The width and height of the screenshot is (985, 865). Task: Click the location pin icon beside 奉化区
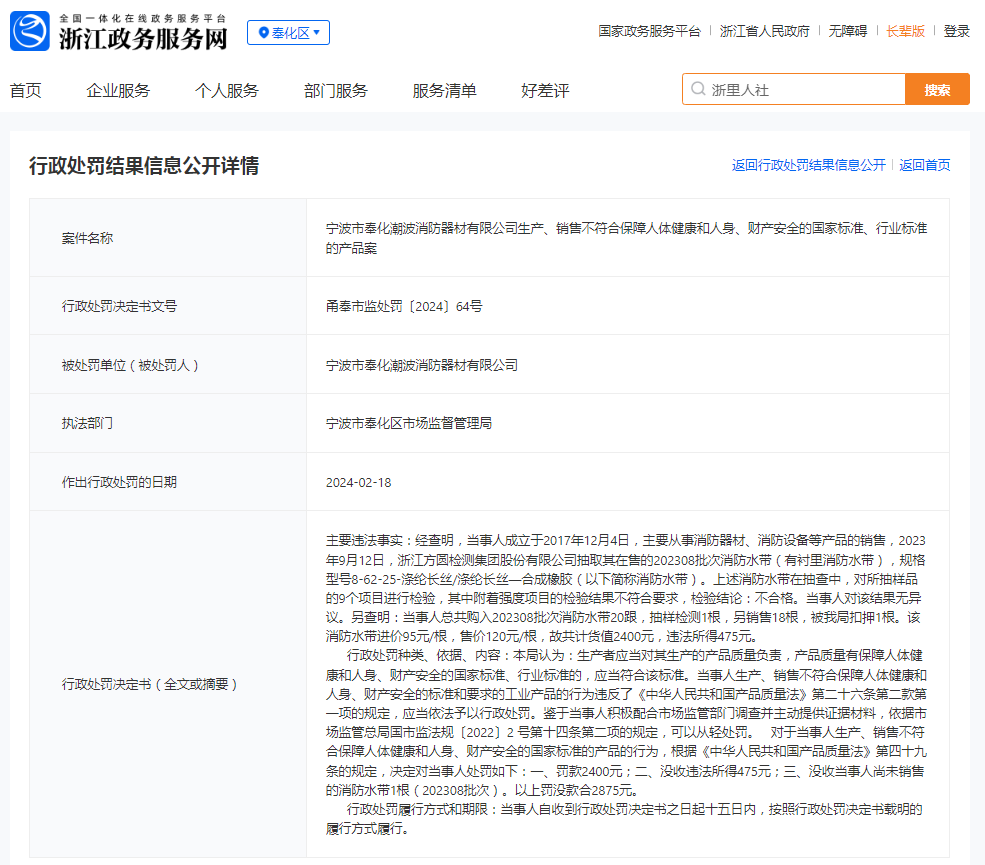pyautogui.click(x=264, y=33)
